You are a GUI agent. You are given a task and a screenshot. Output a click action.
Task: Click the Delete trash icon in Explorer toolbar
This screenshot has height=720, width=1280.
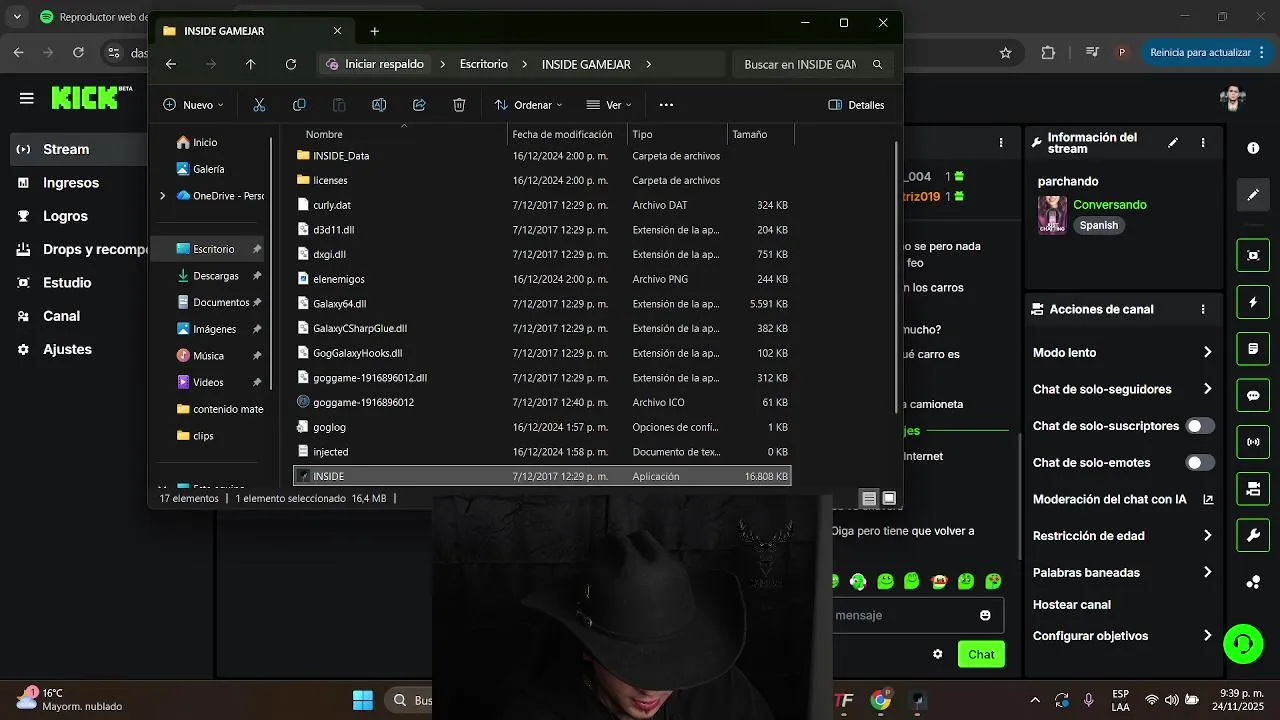point(459,105)
